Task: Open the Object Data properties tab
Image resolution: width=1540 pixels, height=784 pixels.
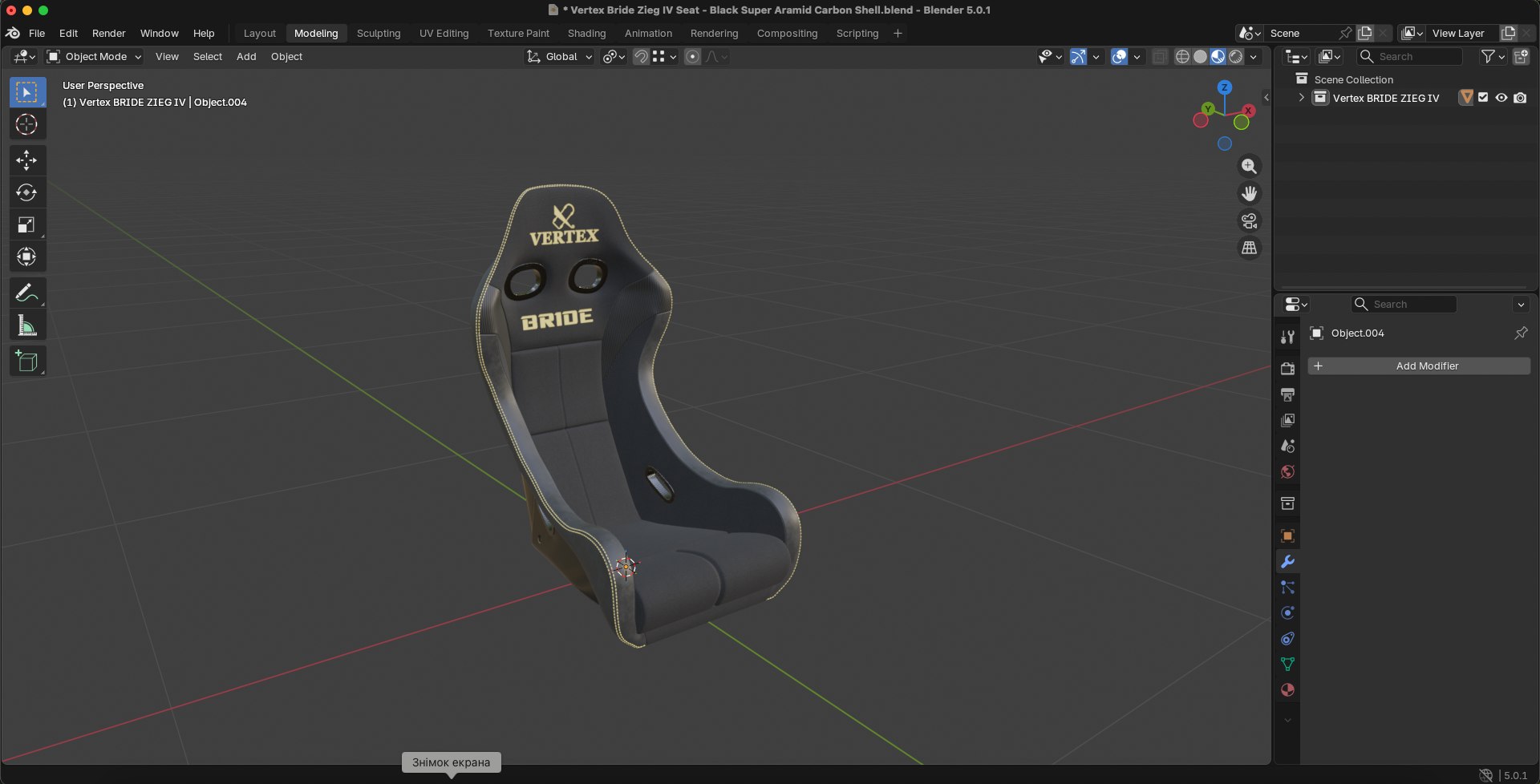Action: pos(1287,665)
